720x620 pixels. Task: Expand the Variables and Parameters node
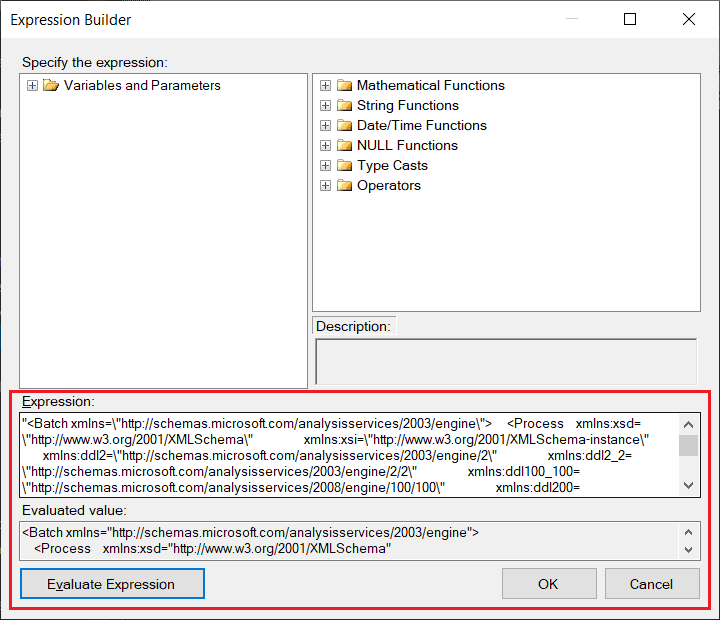coord(33,85)
